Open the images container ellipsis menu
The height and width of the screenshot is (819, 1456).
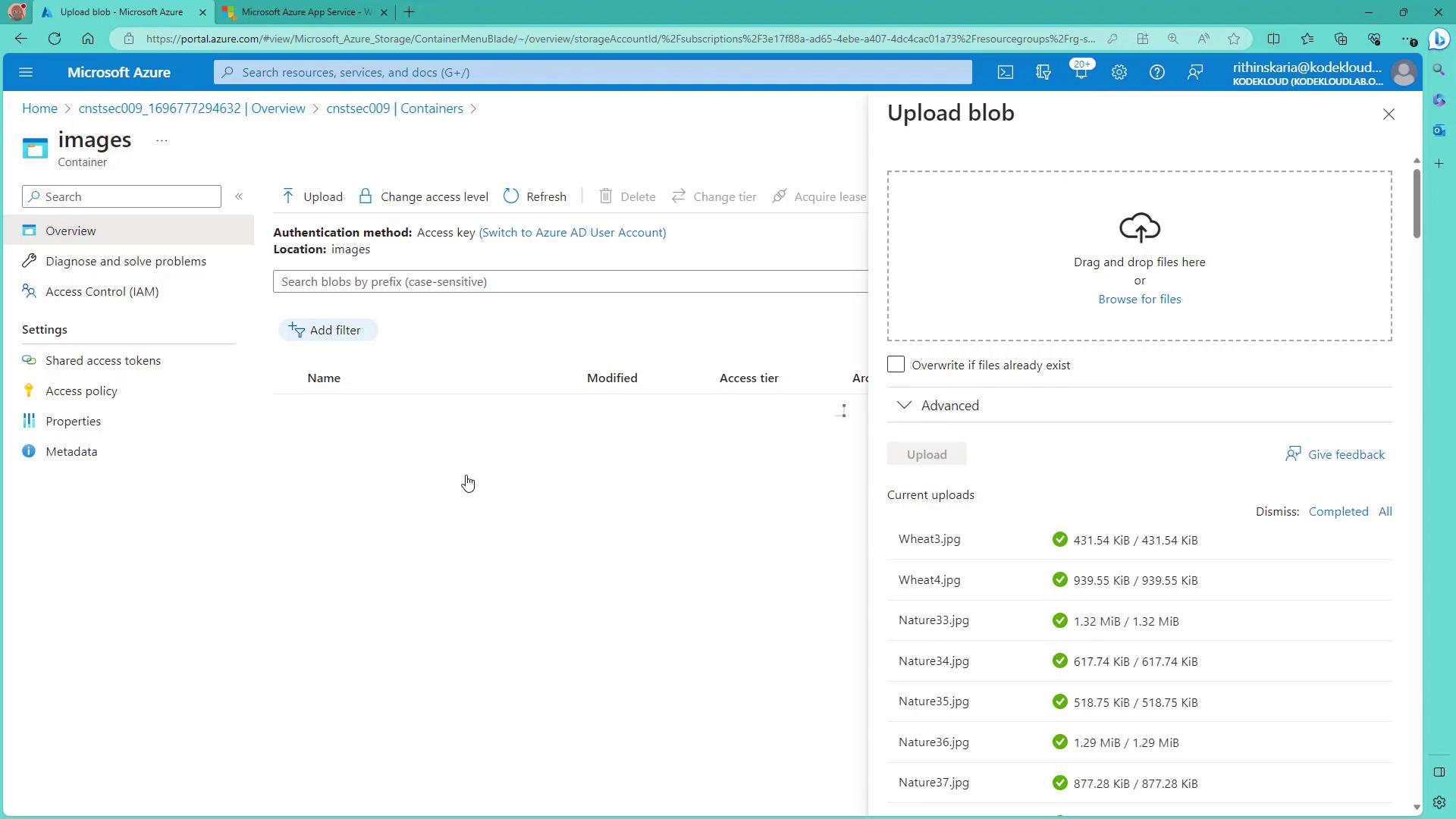click(x=162, y=140)
